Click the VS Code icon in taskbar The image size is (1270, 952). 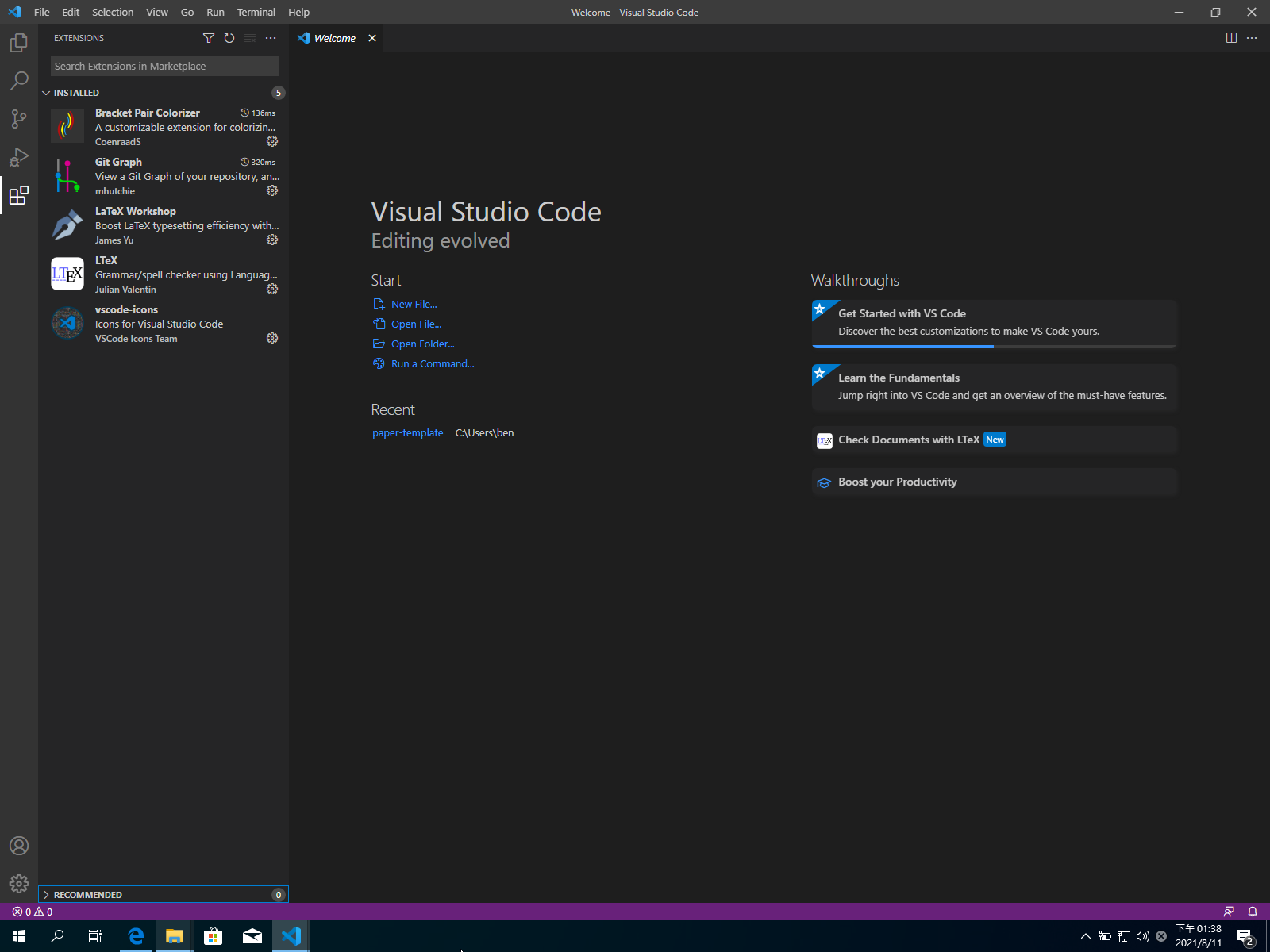pyautogui.click(x=291, y=936)
